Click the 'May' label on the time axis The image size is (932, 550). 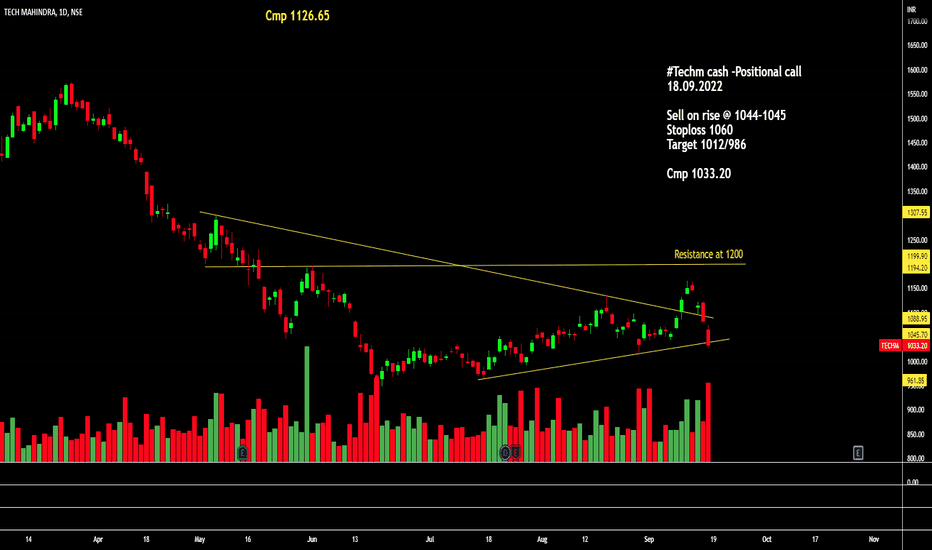tap(200, 539)
